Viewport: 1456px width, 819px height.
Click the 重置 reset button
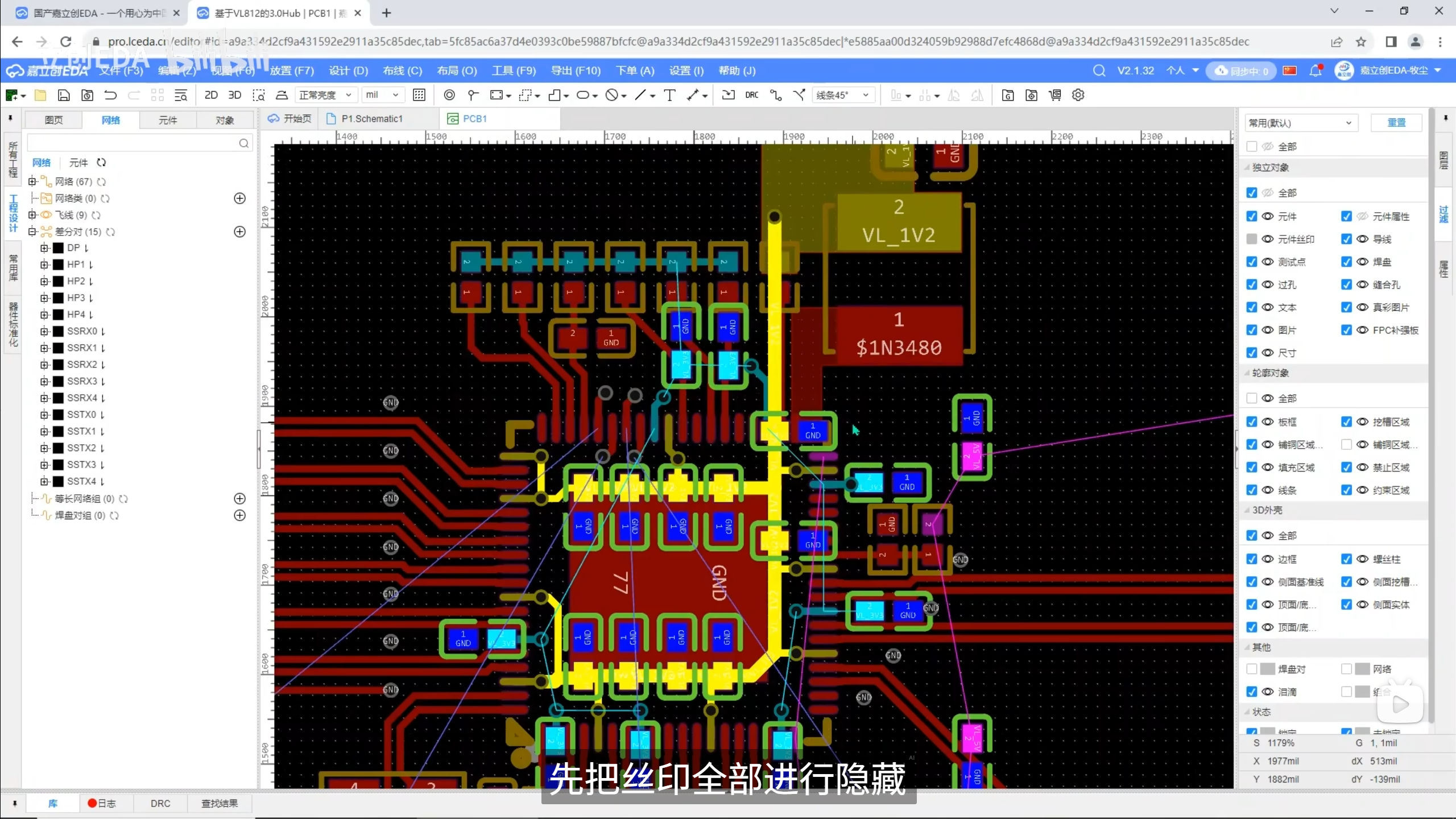tap(1396, 123)
